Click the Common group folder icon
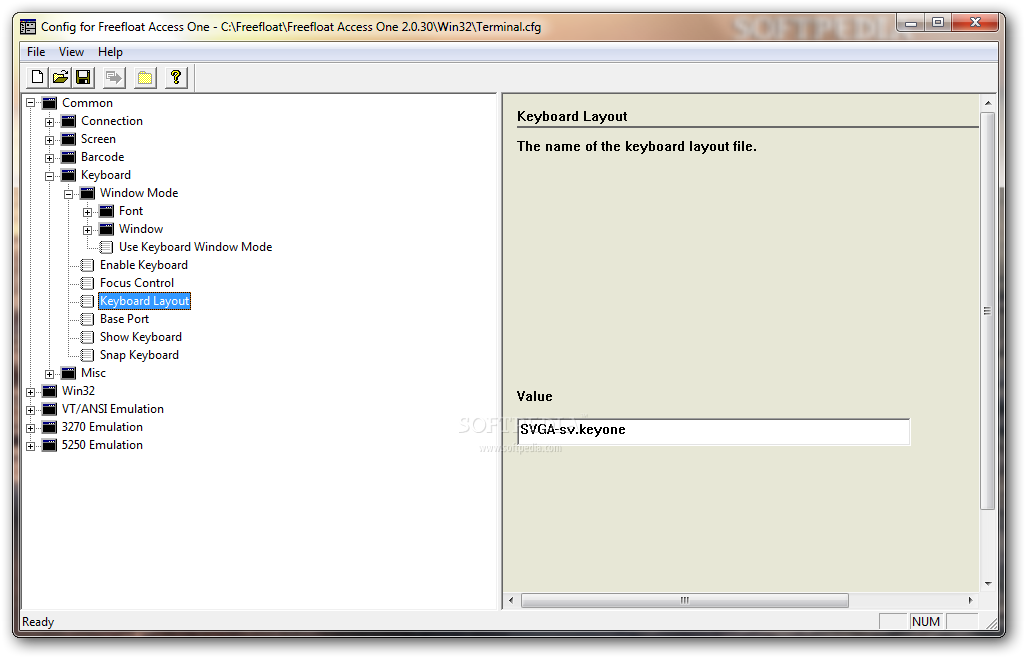The image size is (1026, 658). 50,103
